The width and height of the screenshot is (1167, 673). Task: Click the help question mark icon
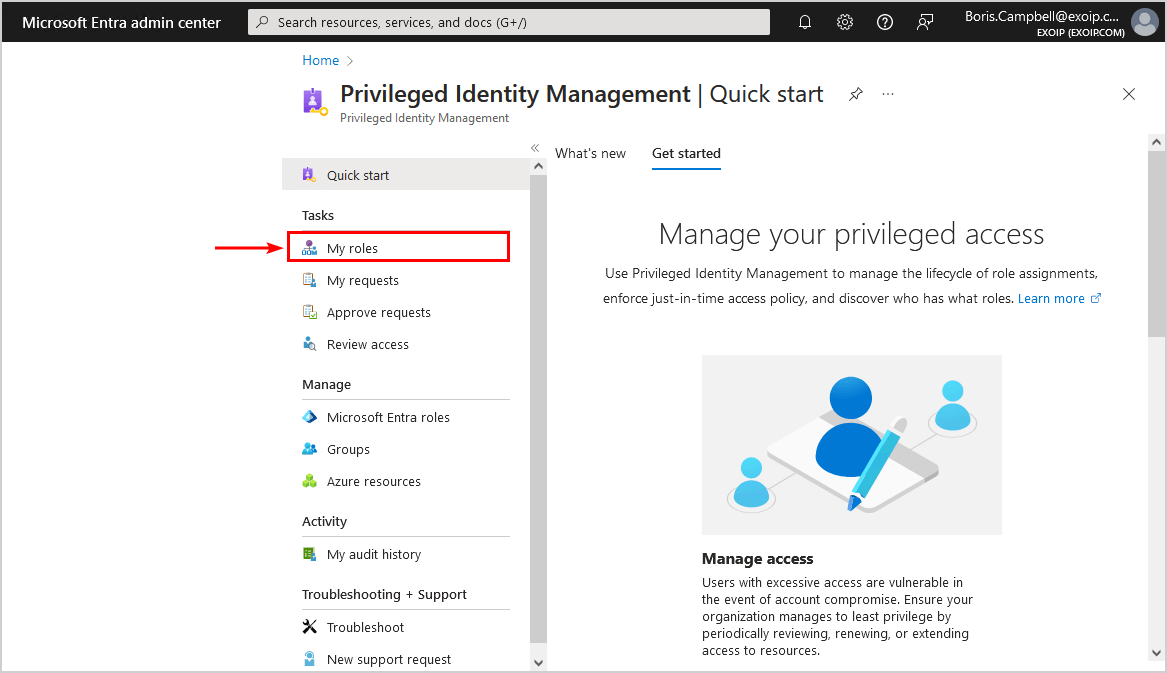884,21
